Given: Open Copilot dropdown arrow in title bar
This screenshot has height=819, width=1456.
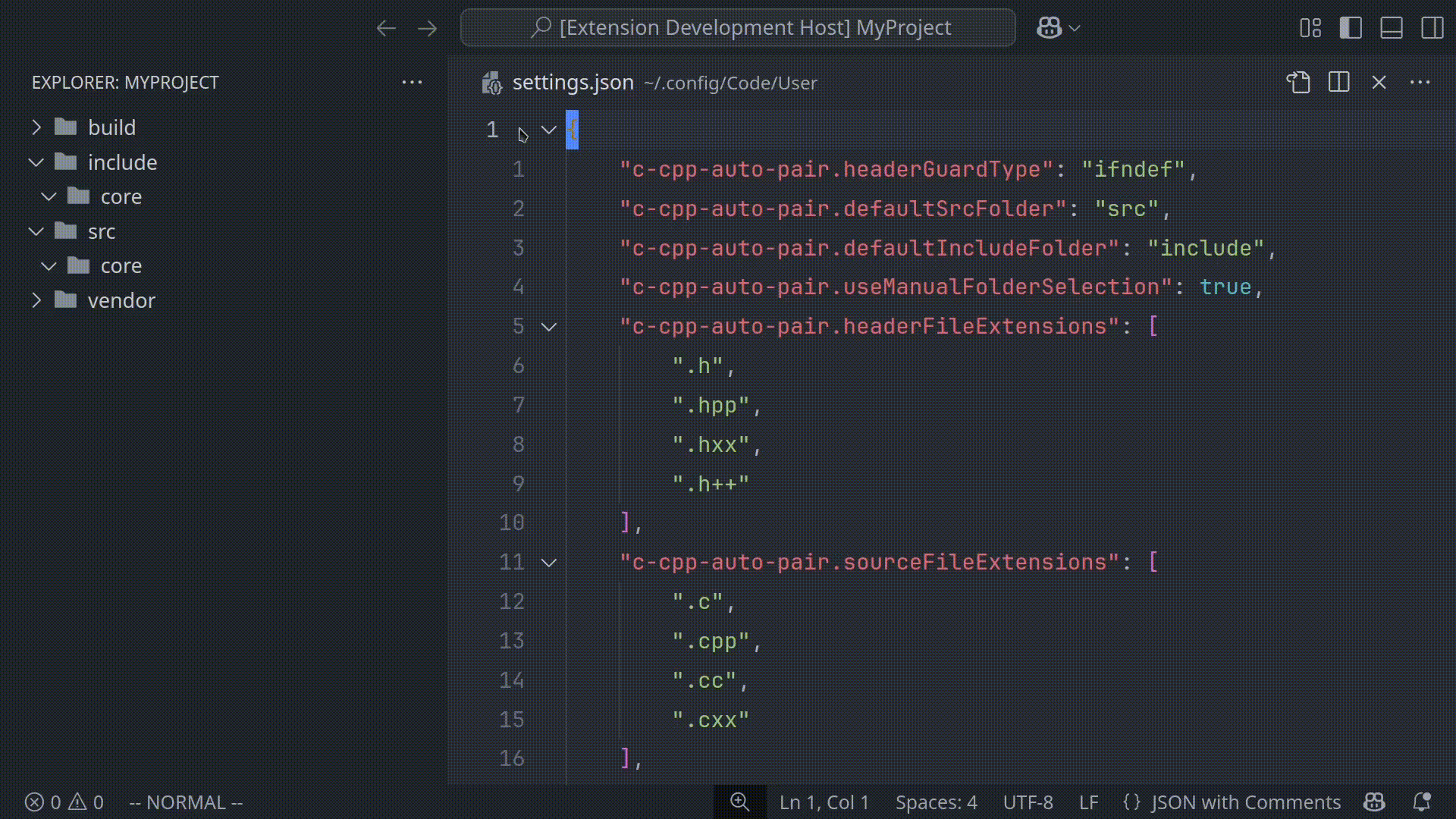Looking at the screenshot, I should coord(1075,28).
